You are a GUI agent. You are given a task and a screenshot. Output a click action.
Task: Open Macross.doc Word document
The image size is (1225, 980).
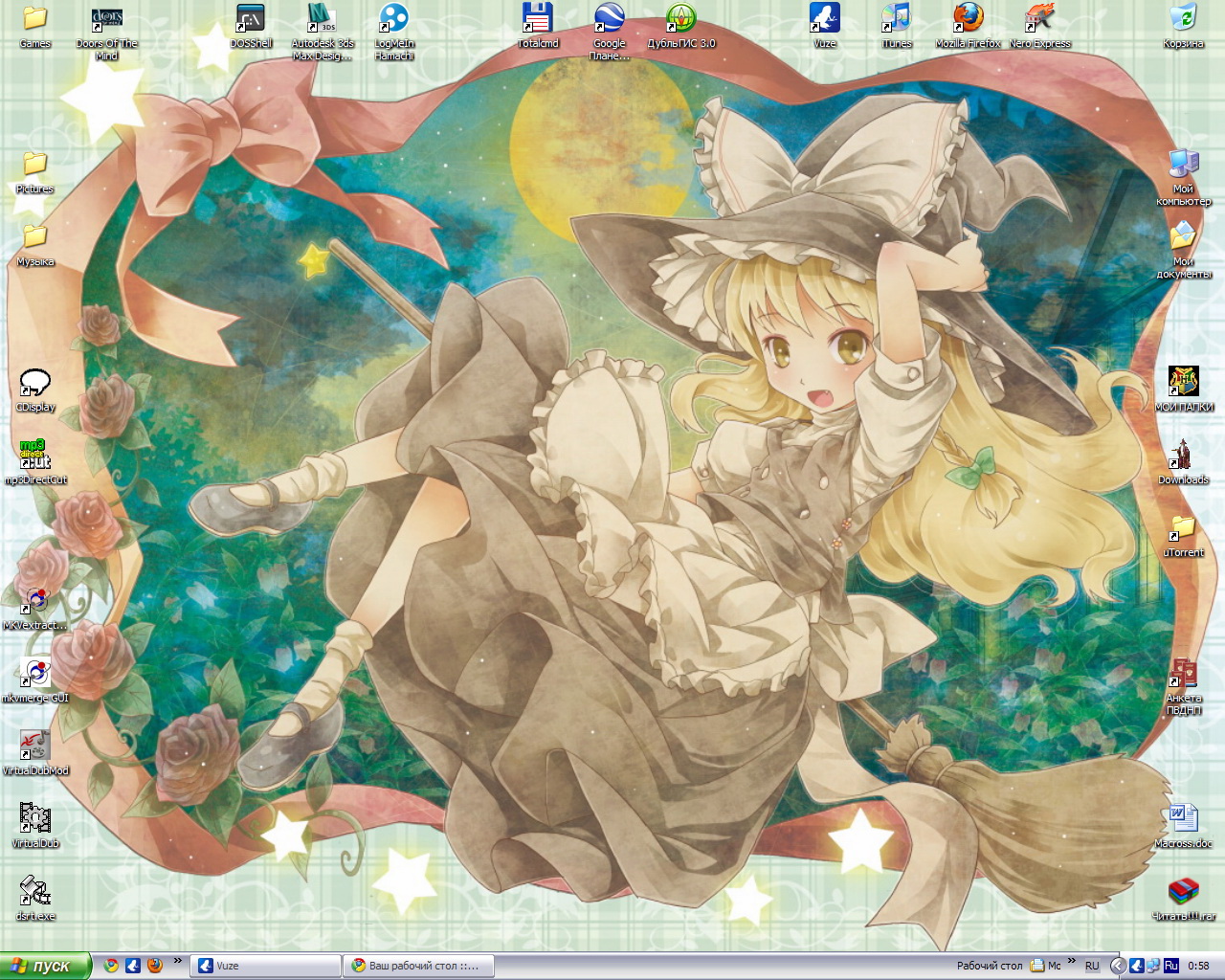(1184, 826)
